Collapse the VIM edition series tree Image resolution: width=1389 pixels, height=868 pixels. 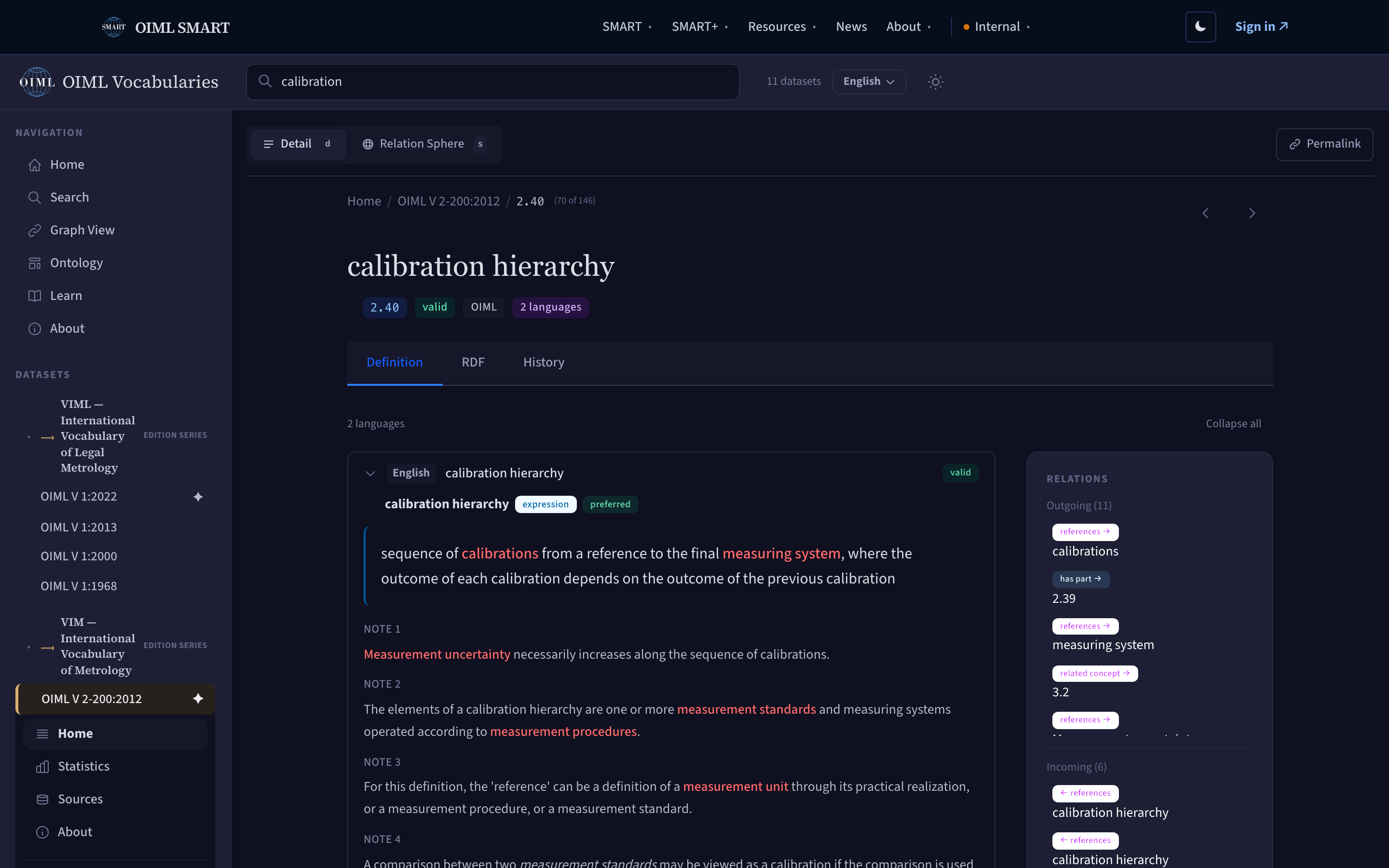[x=29, y=648]
